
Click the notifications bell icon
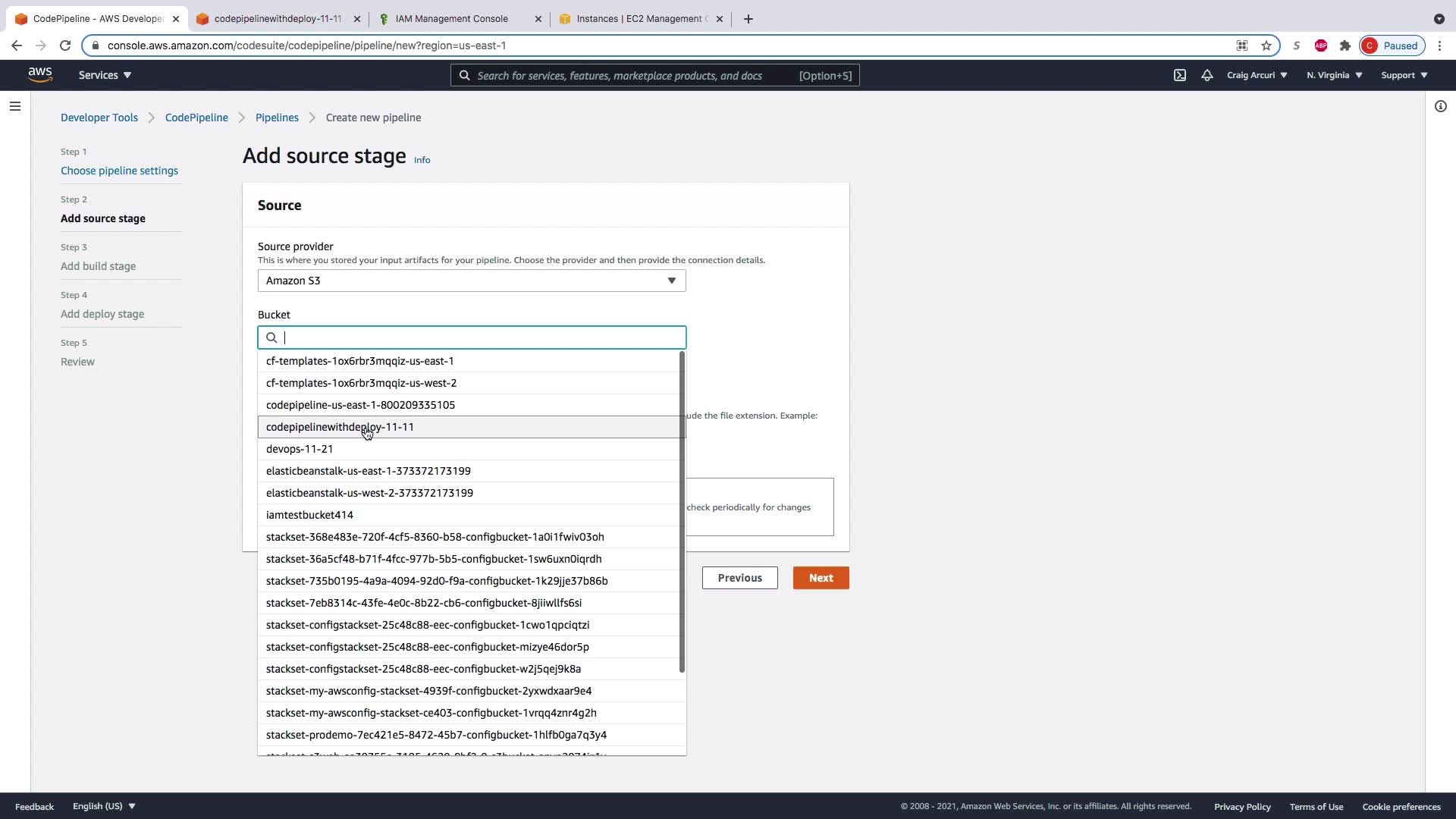[x=1207, y=75]
